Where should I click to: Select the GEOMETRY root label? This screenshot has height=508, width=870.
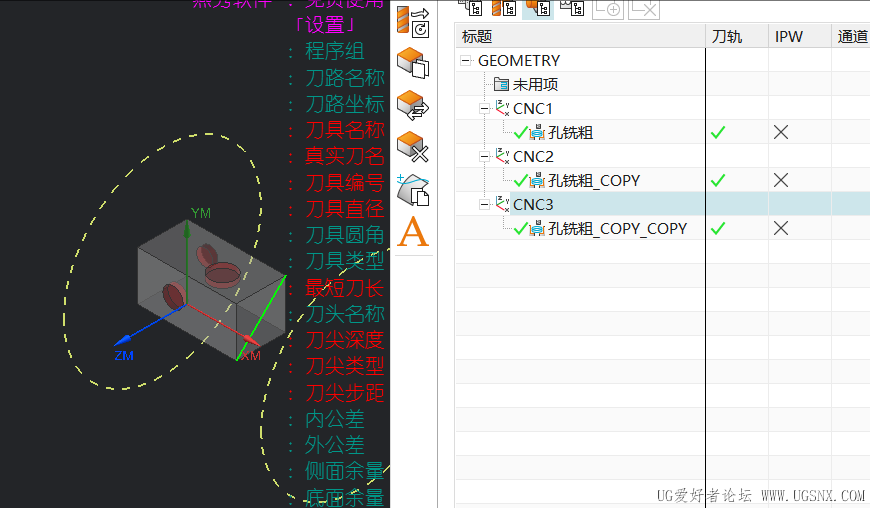(519, 60)
